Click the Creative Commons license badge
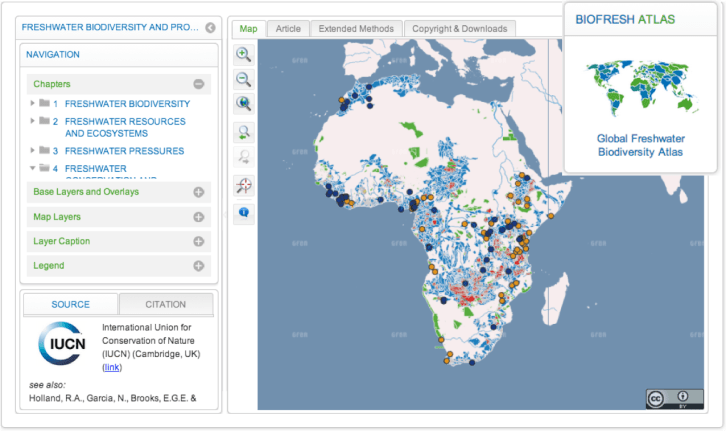 [675, 399]
